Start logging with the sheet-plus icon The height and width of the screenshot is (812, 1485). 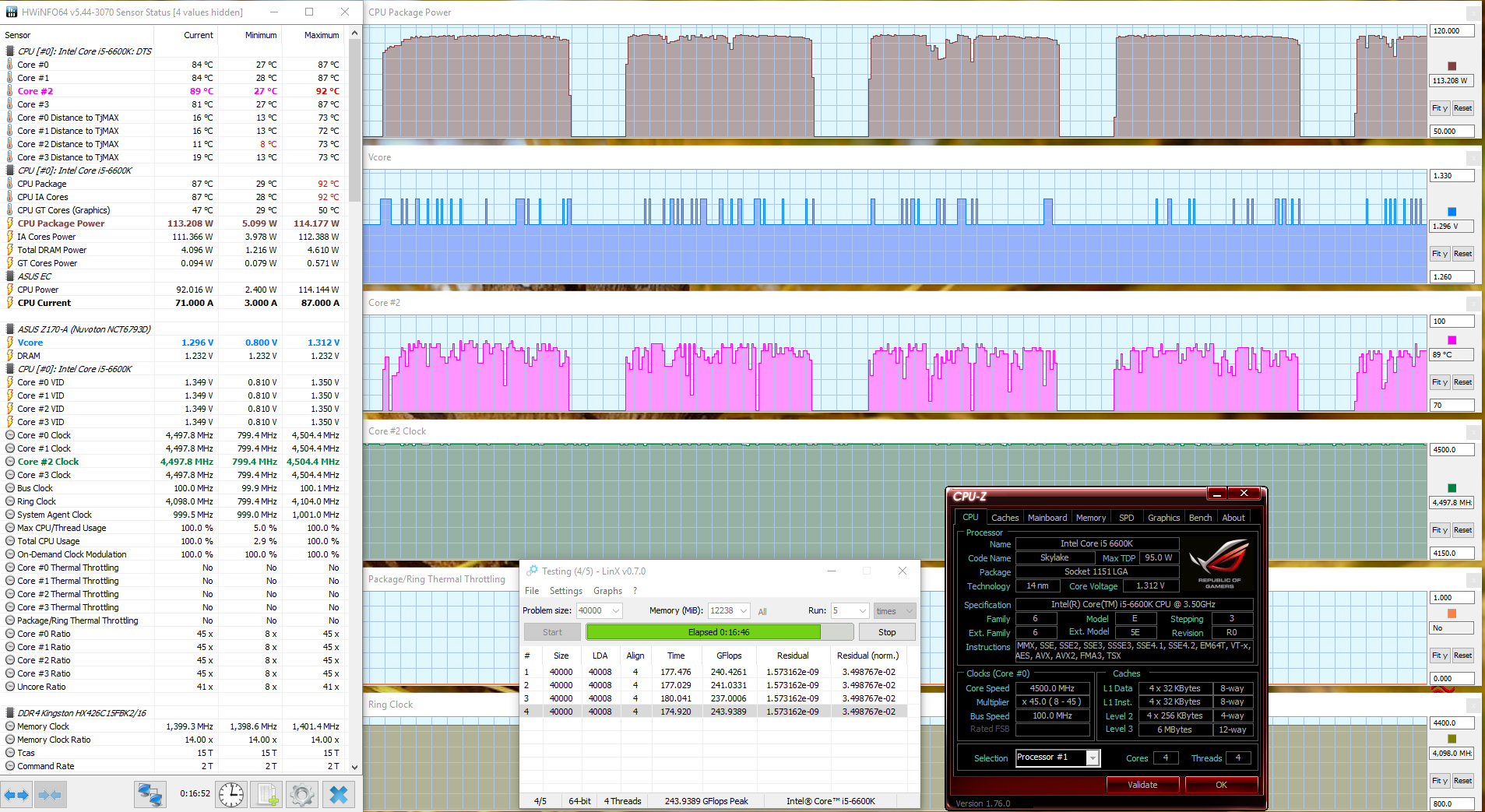[267, 795]
